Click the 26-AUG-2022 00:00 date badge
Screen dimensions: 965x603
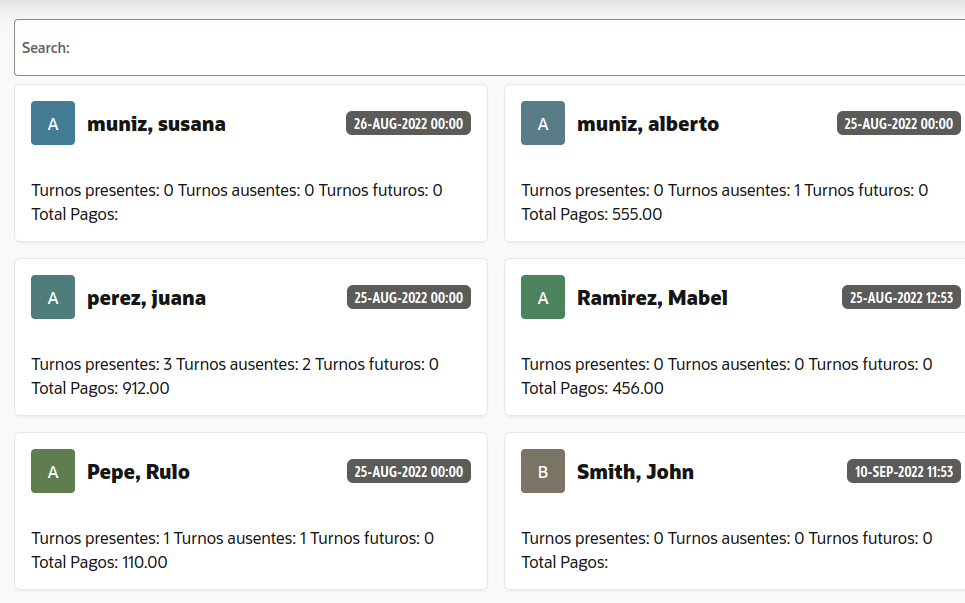409,124
